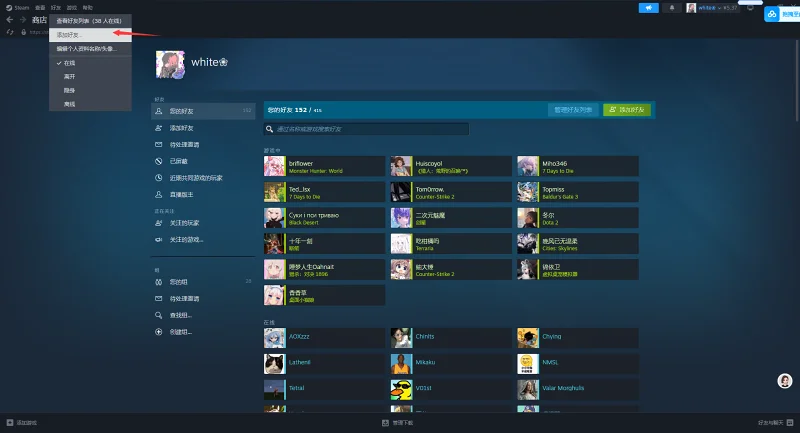The image size is (800, 433).
Task: Click the back navigation arrow
Action: pos(10,19)
